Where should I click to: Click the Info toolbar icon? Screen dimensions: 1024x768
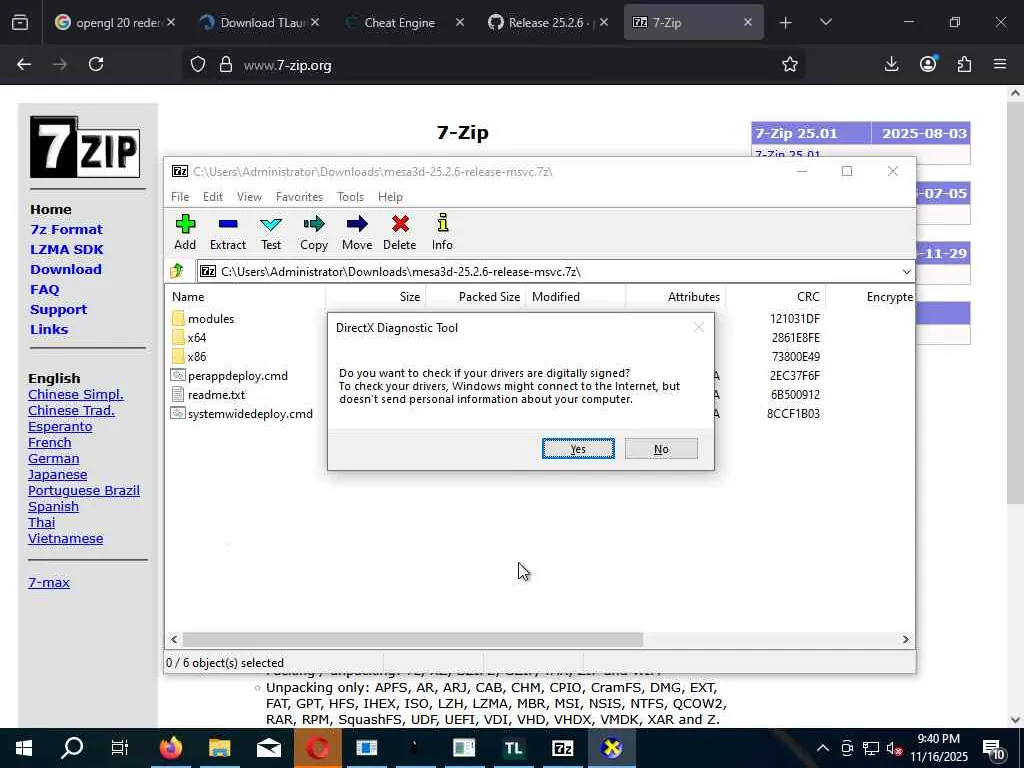coord(442,232)
